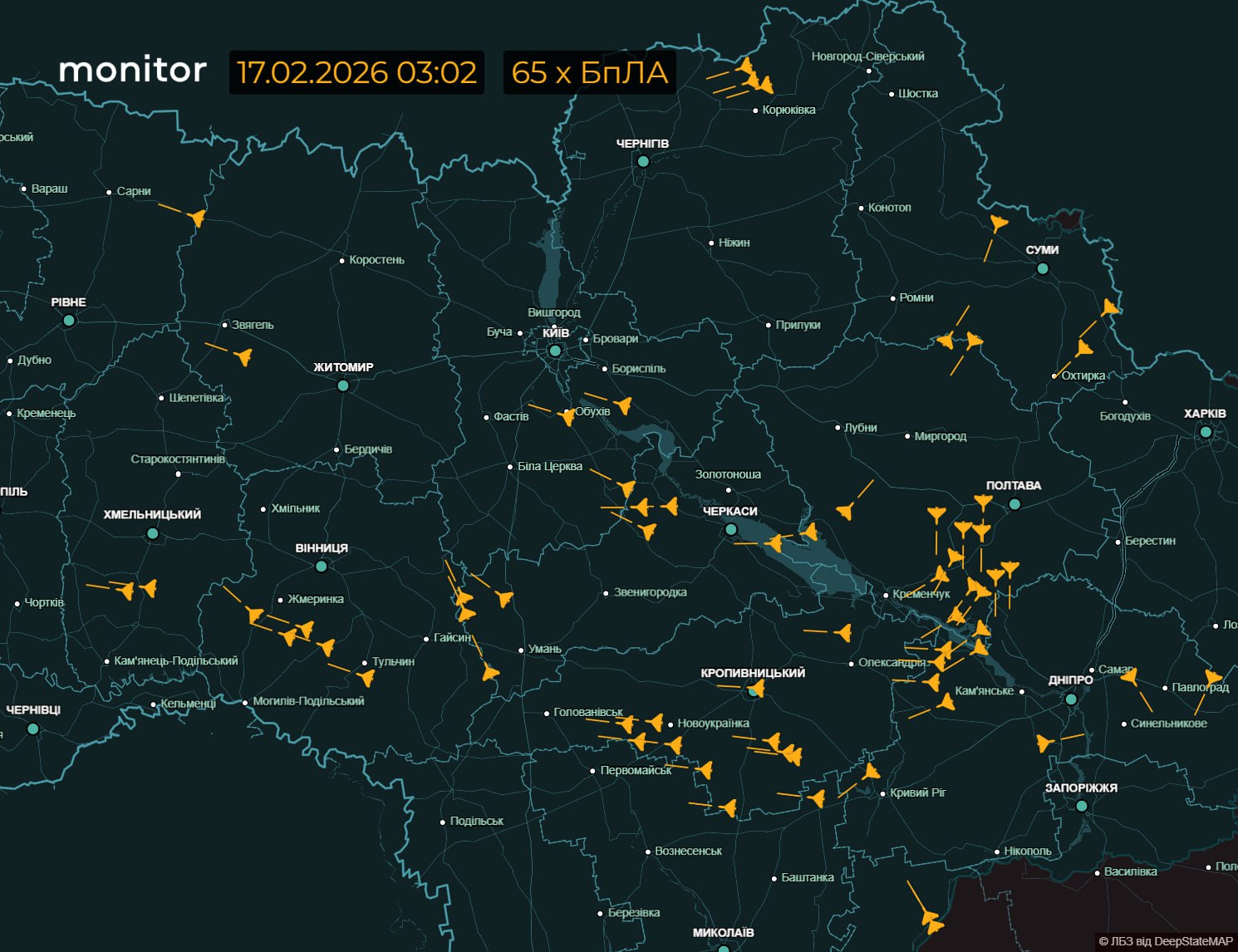1238x952 pixels.
Task: Click the 17.02.2026 03:02 timestamp badge
Action: coord(356,72)
